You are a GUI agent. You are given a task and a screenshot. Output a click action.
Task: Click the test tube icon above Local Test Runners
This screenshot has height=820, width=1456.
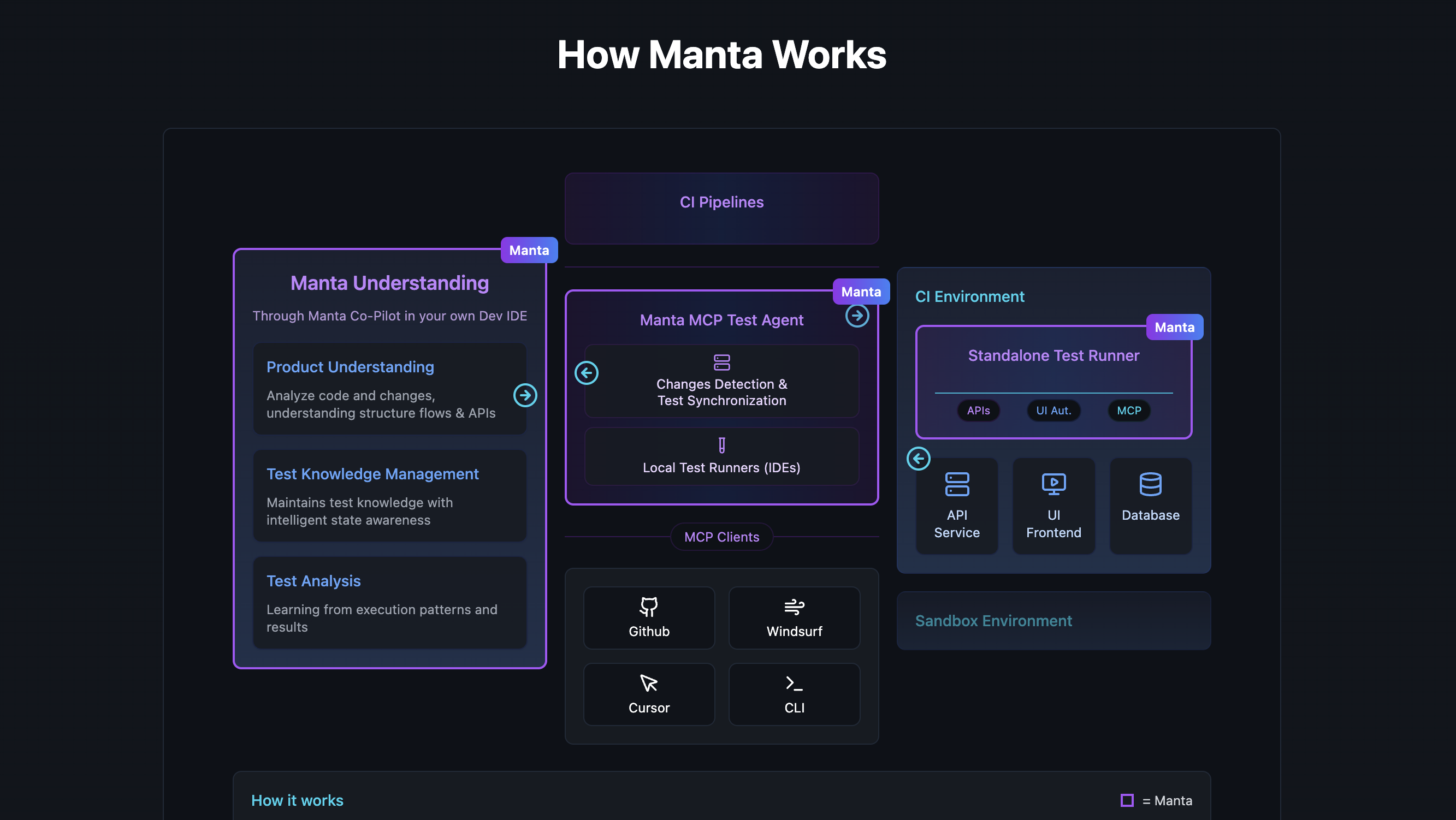721,445
